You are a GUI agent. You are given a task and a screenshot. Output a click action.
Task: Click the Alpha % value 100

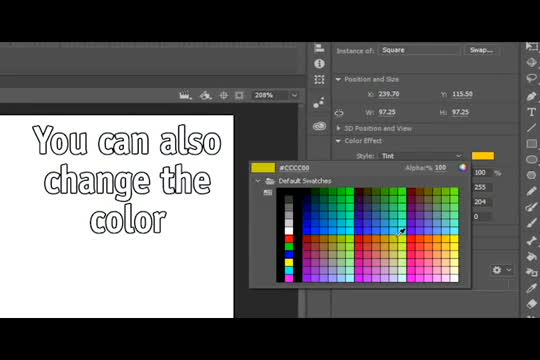[440, 168]
